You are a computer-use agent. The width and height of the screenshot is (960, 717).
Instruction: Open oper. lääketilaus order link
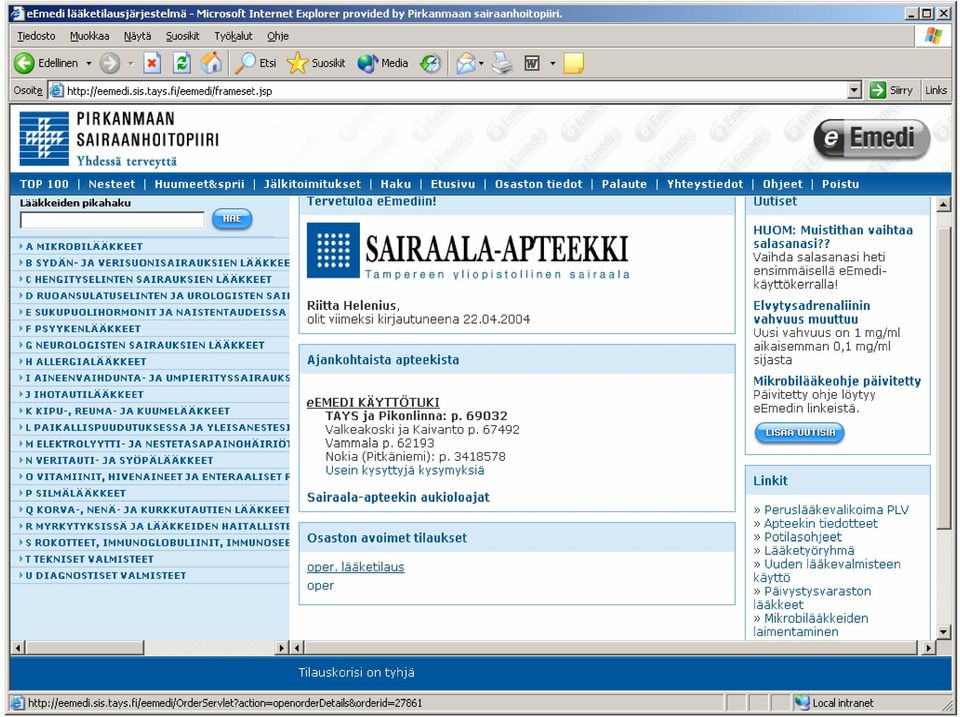(356, 567)
